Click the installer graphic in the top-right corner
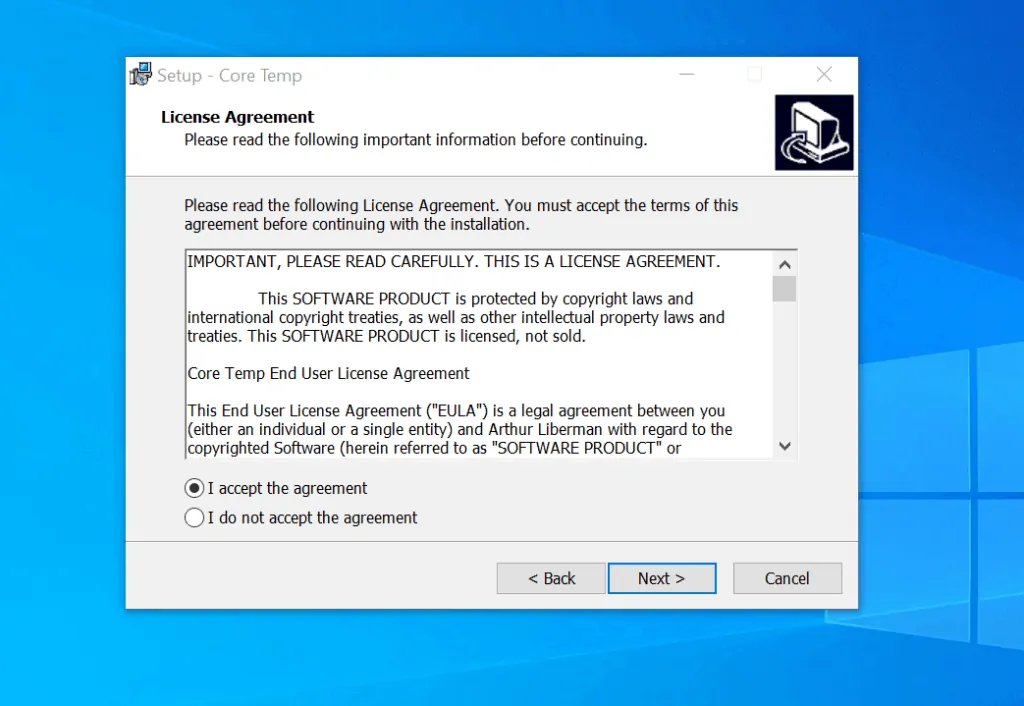This screenshot has width=1024, height=706. [x=813, y=131]
